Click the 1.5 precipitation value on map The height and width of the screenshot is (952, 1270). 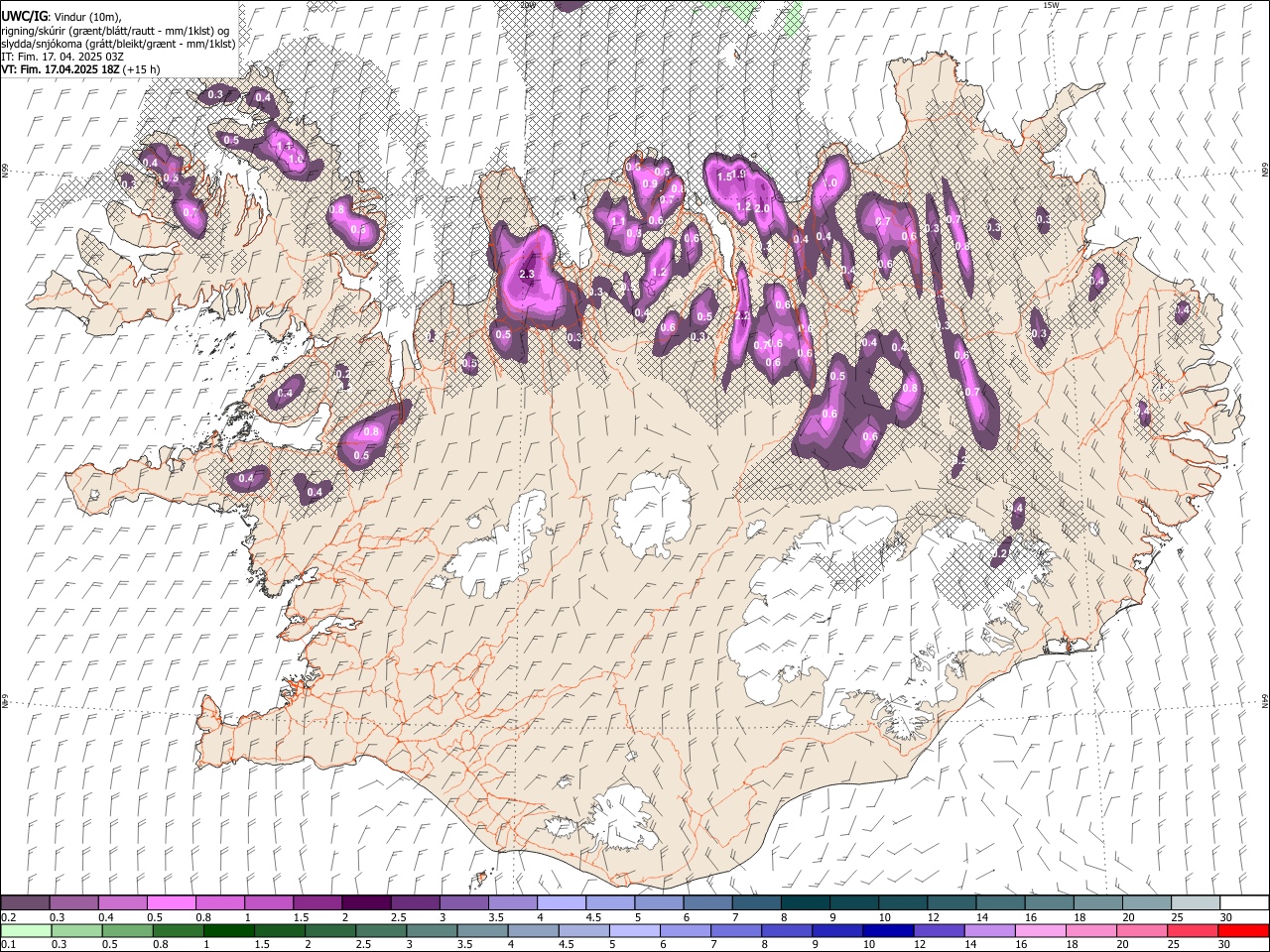click(724, 176)
